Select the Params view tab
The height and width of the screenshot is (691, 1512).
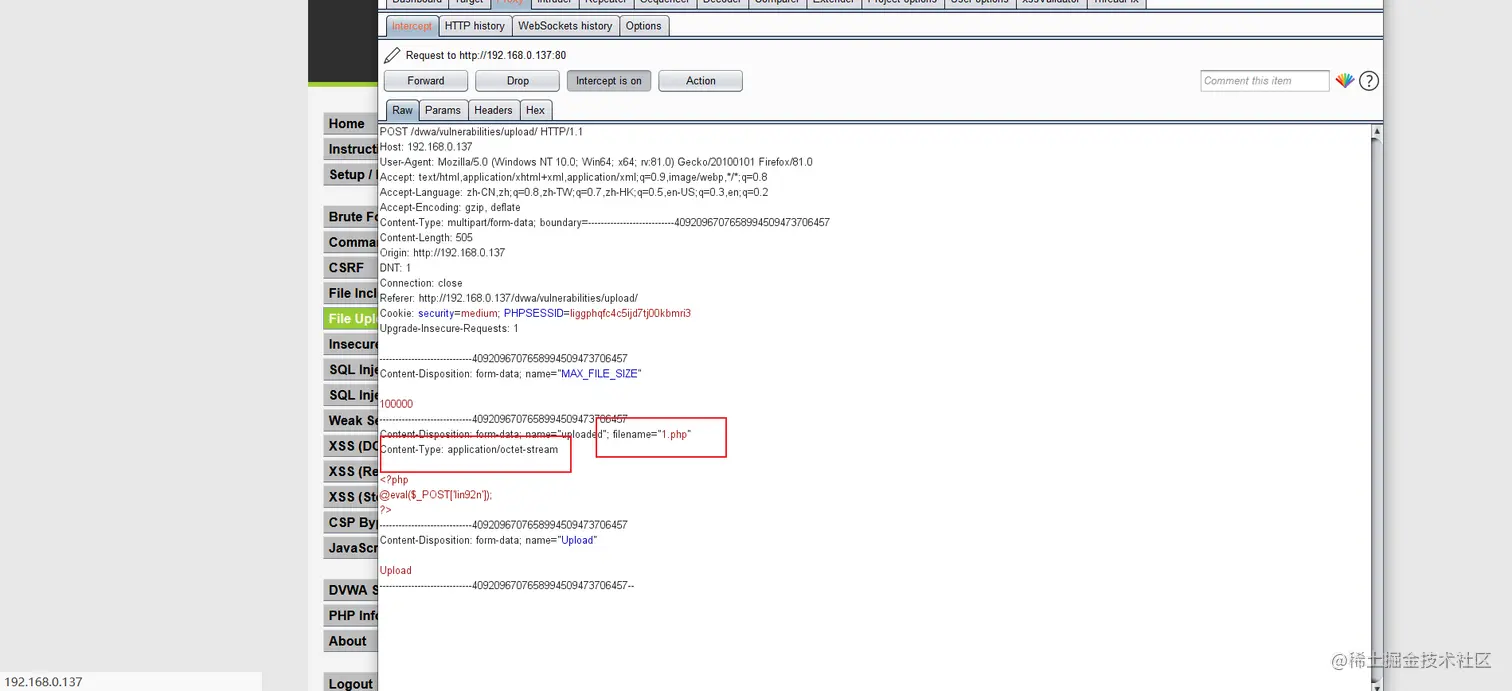(x=442, y=111)
